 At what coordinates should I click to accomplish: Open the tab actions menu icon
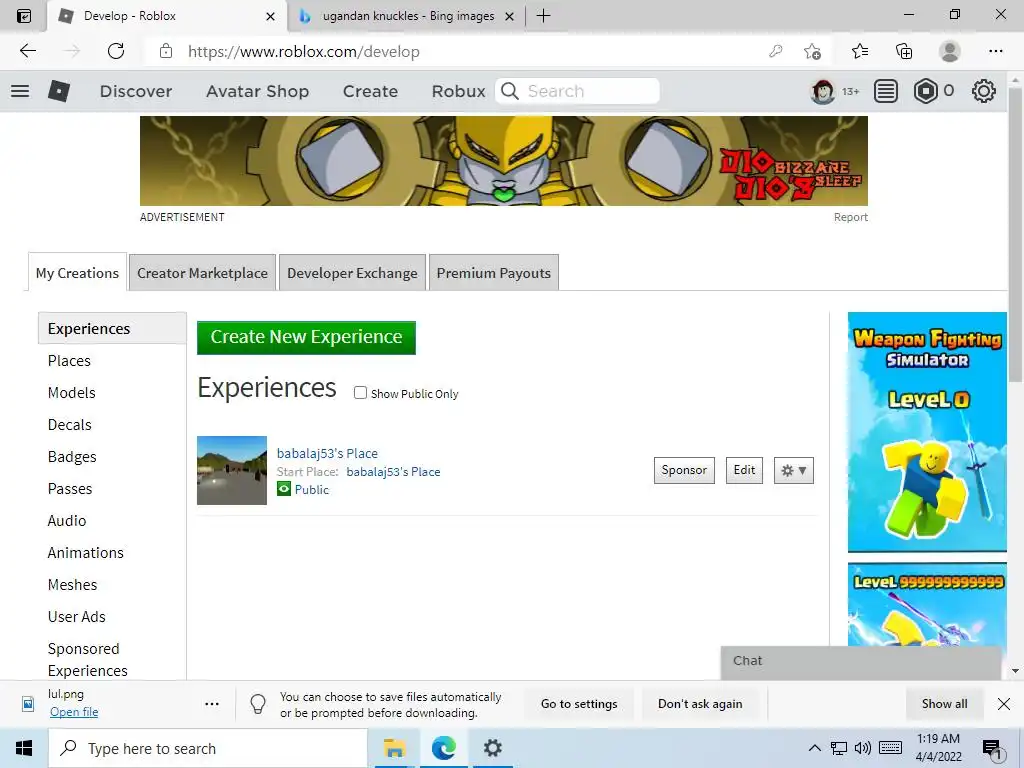[x=24, y=16]
